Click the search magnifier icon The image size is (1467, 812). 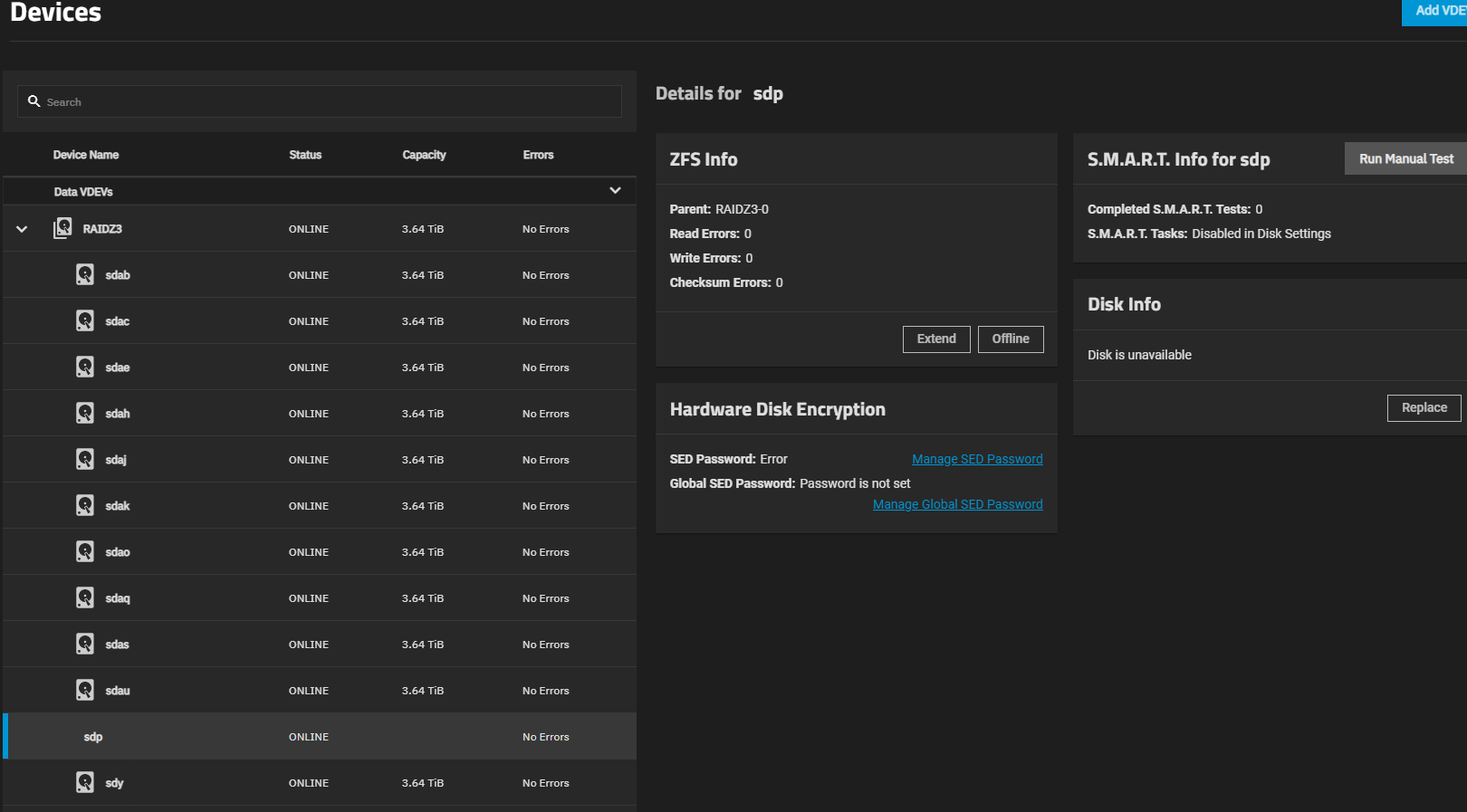point(34,101)
